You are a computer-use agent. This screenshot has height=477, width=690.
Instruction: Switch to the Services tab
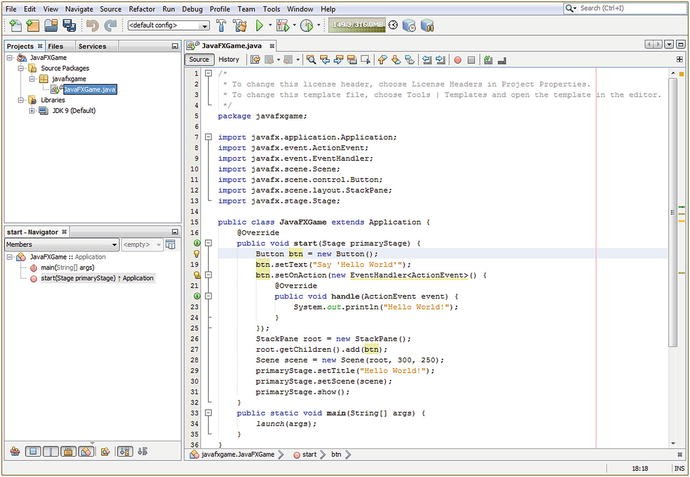tap(92, 46)
